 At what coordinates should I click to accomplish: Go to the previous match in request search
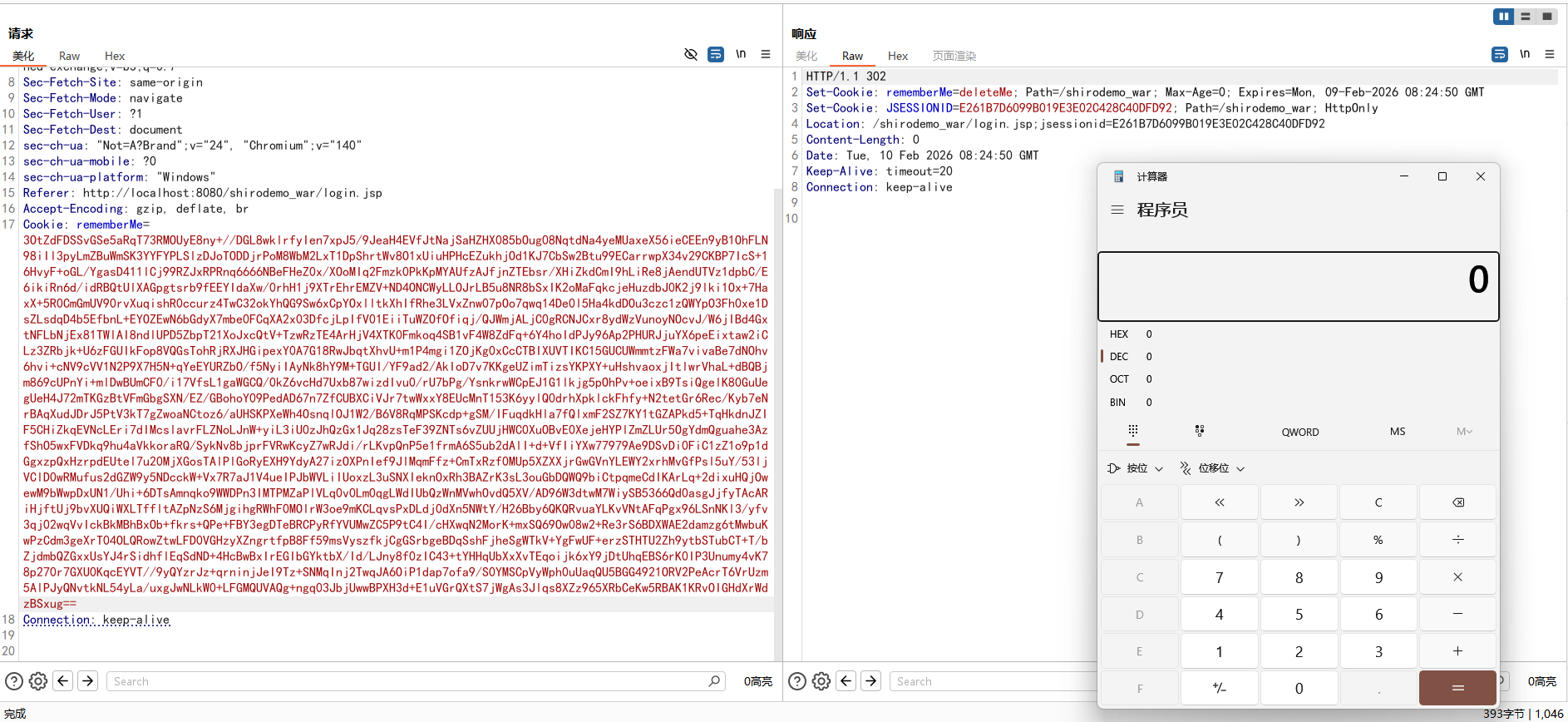coord(62,681)
